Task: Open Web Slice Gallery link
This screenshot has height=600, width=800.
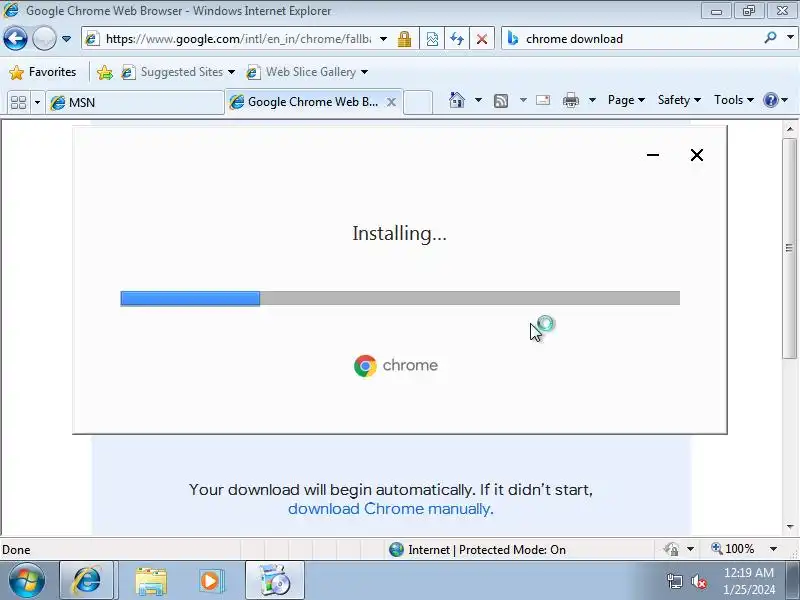Action: (307, 72)
